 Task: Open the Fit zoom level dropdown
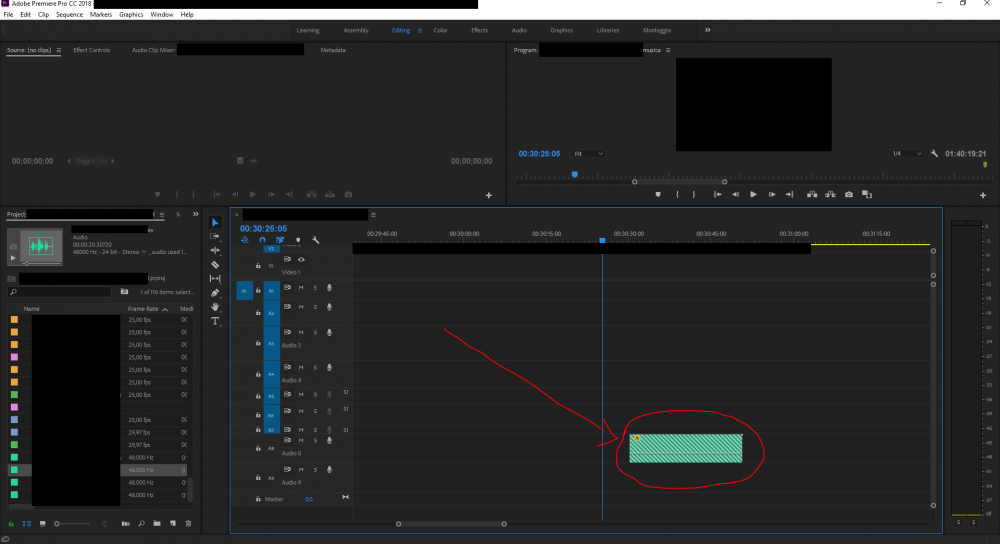coord(588,153)
